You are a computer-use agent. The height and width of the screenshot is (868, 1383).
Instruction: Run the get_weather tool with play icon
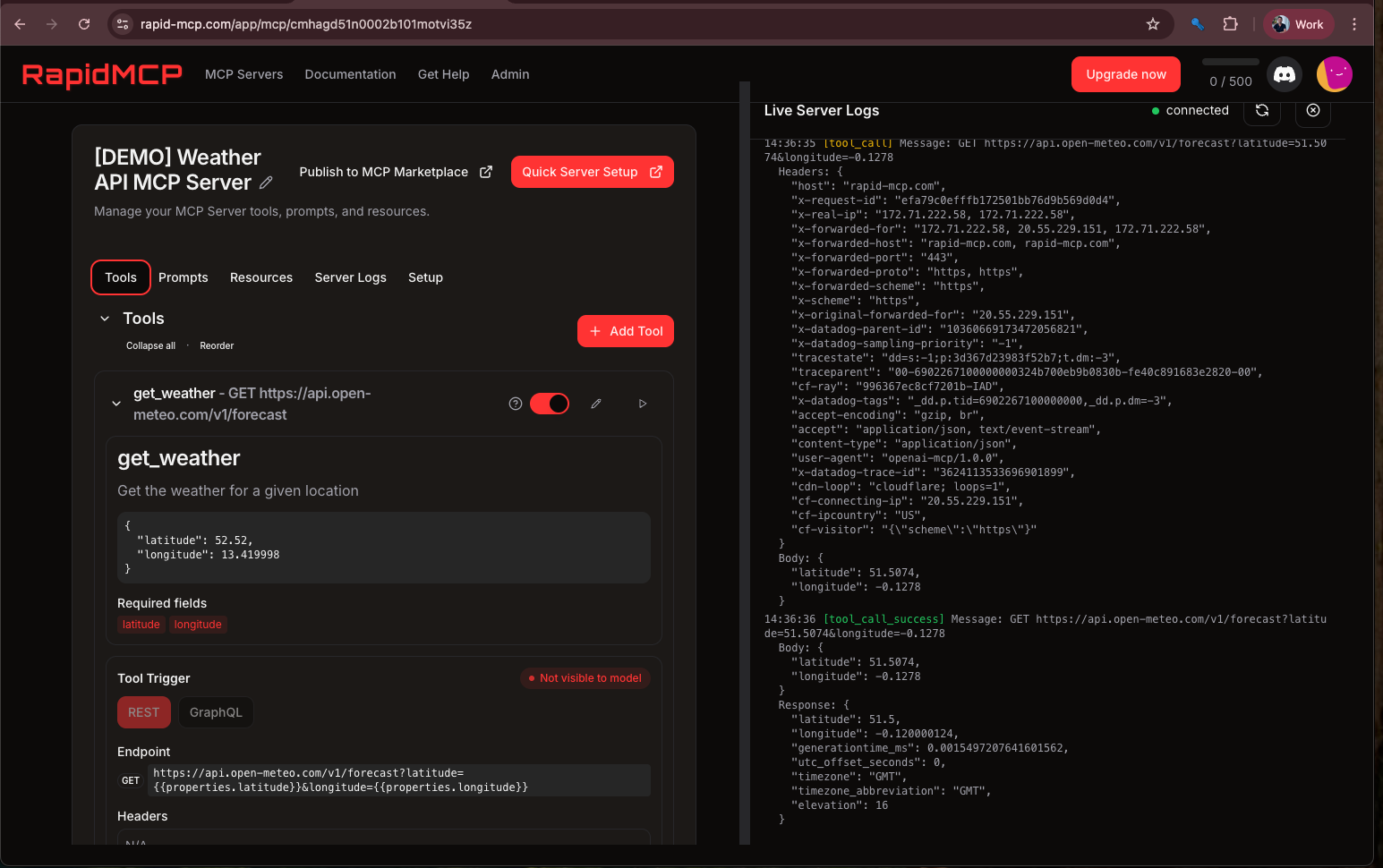tap(643, 404)
